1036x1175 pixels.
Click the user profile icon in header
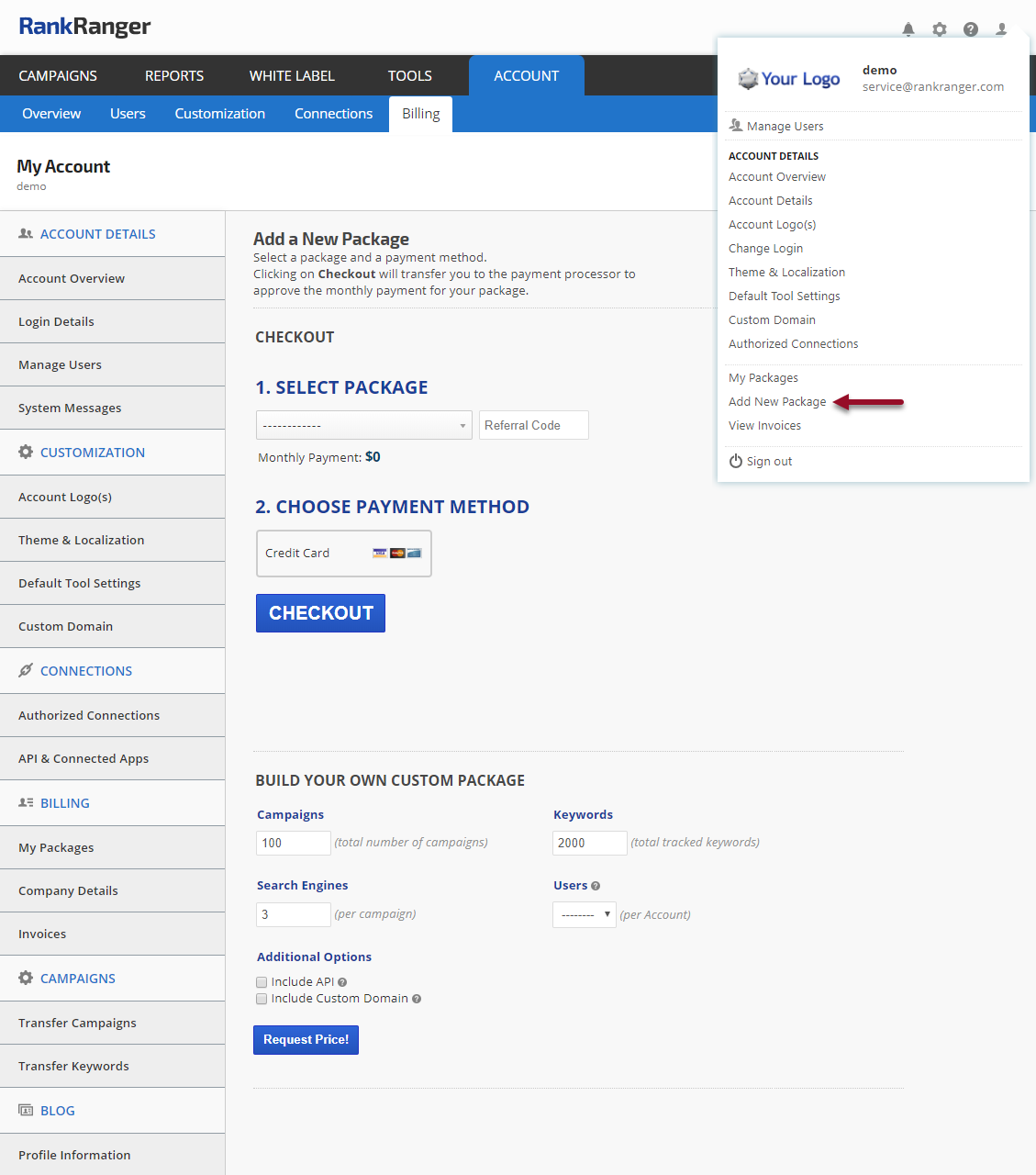(x=1001, y=29)
